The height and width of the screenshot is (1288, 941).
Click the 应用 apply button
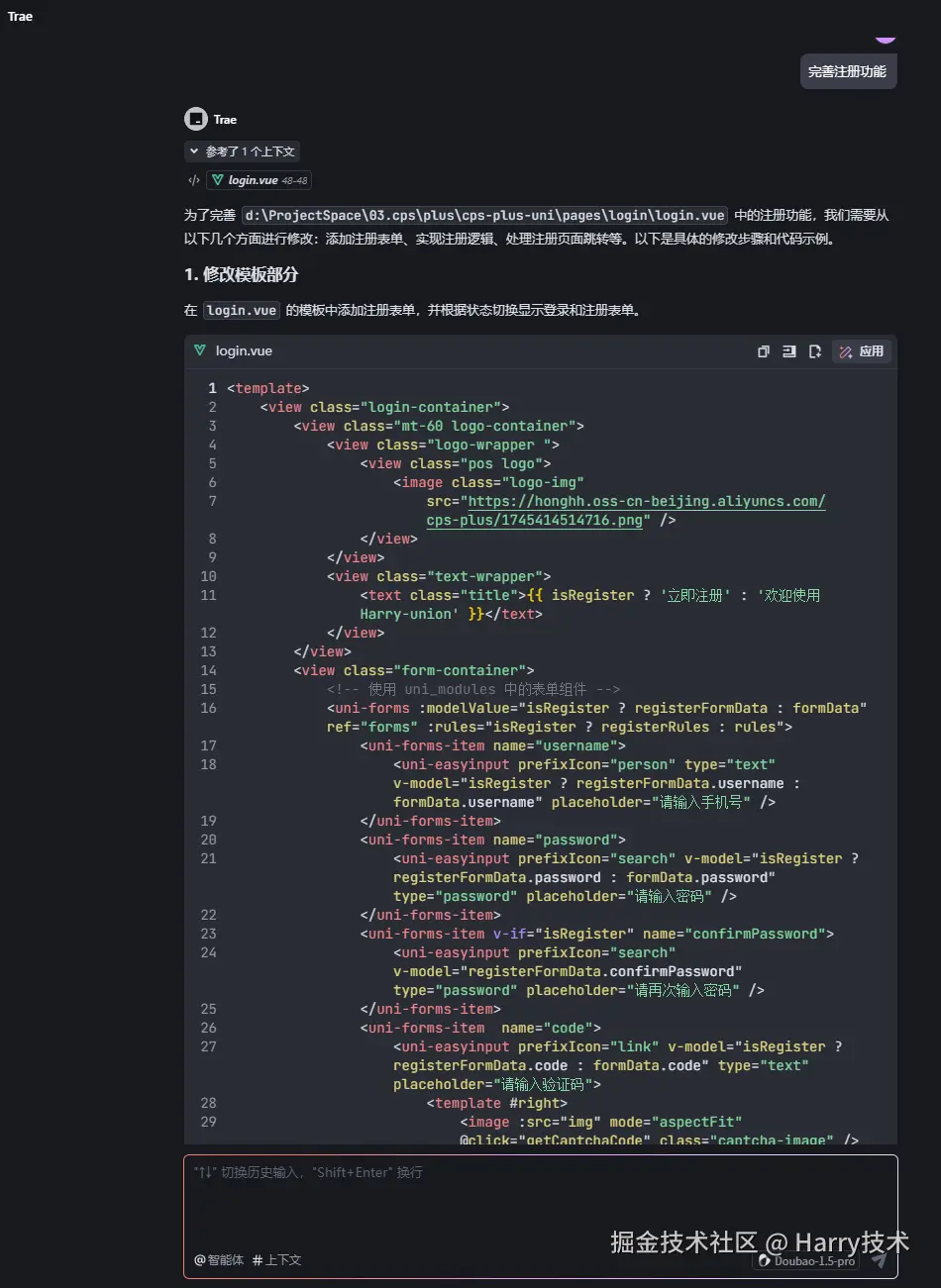pos(862,351)
